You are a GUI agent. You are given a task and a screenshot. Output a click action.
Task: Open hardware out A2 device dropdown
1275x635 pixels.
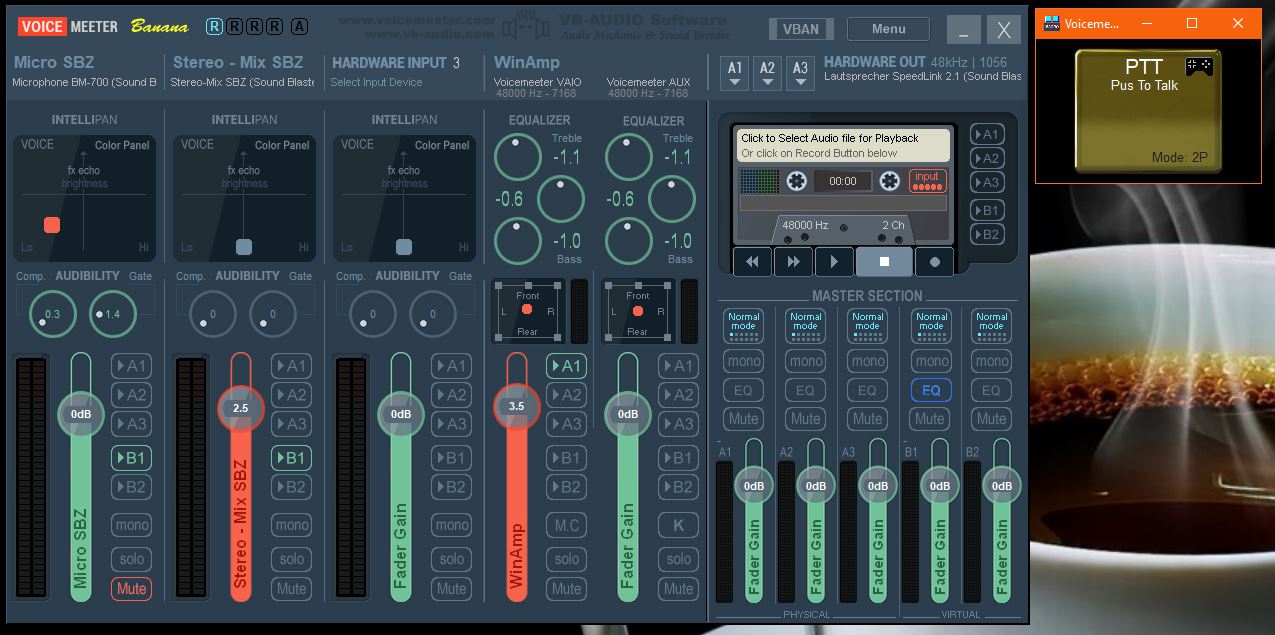767,73
